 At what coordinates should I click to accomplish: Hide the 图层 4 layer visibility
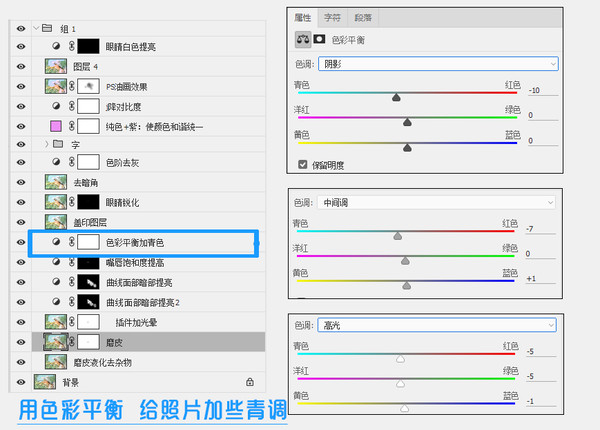click(x=21, y=66)
